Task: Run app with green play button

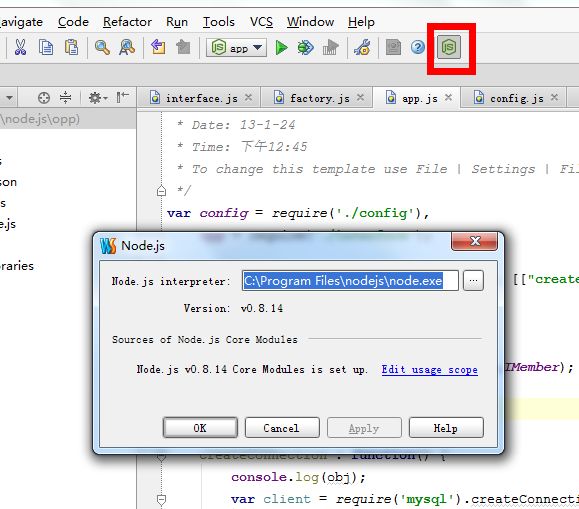Action: [x=281, y=48]
